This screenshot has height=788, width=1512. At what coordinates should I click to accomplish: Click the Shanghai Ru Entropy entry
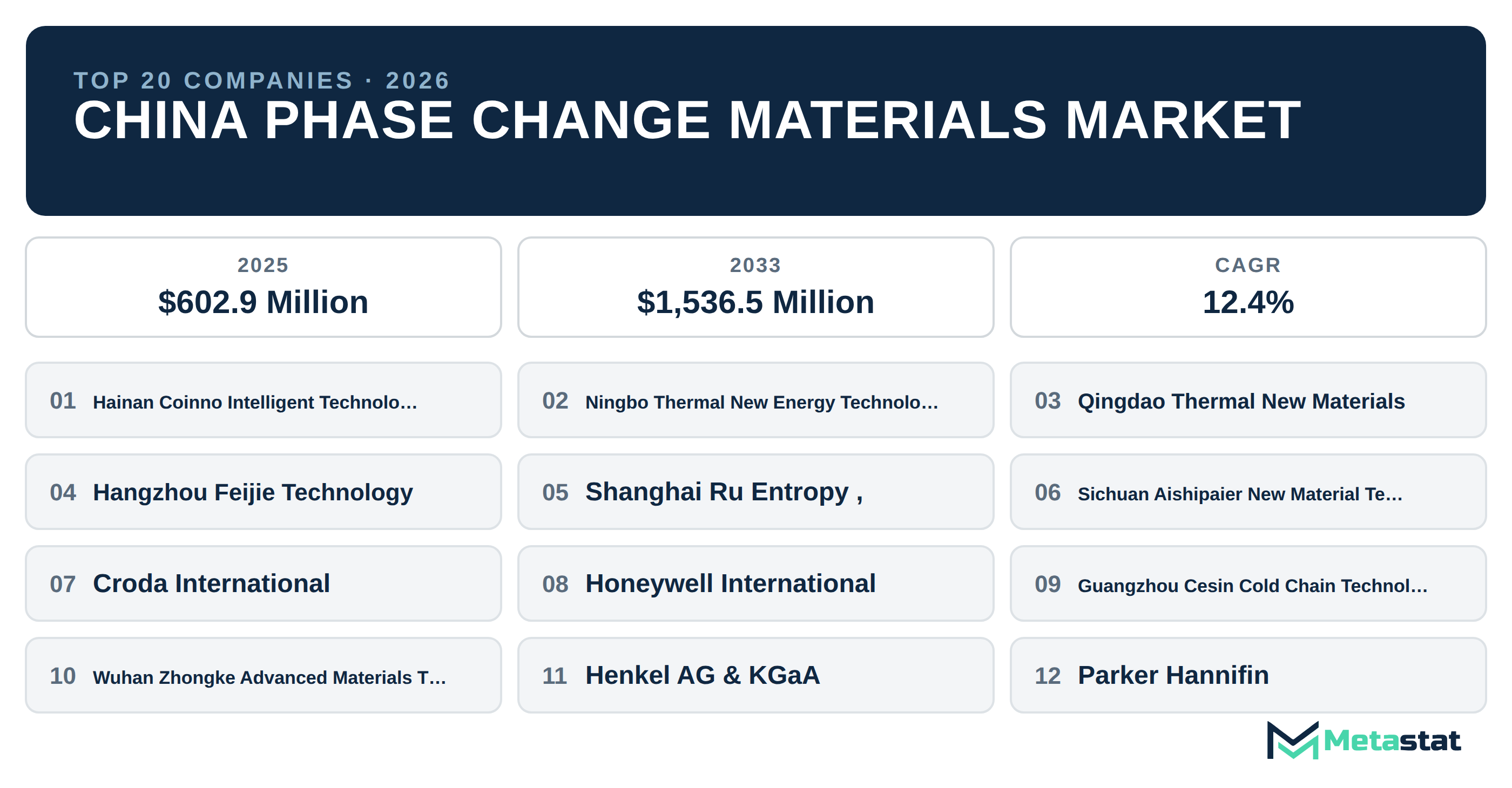[755, 492]
